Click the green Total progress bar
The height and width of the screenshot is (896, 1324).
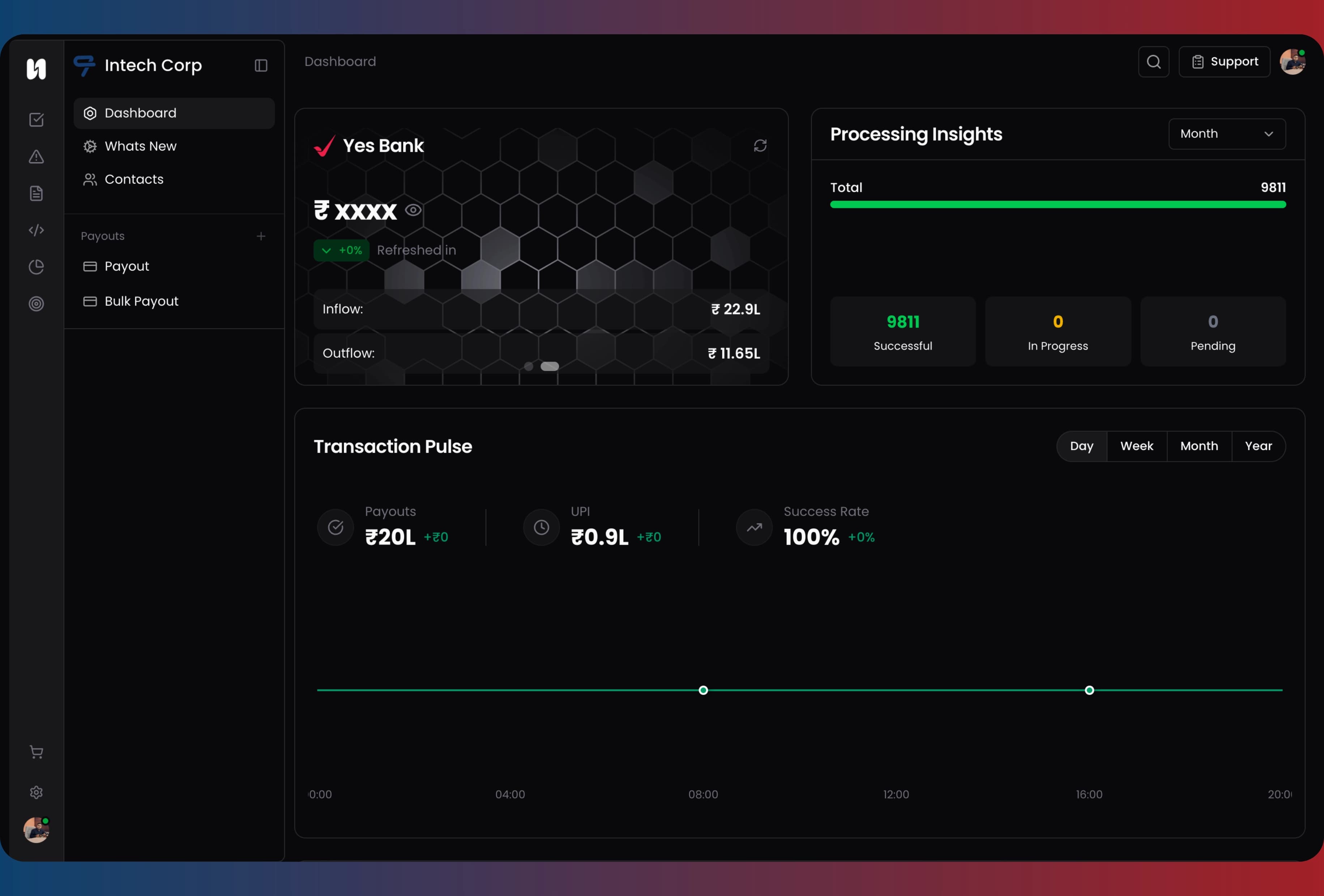pyautogui.click(x=1058, y=205)
